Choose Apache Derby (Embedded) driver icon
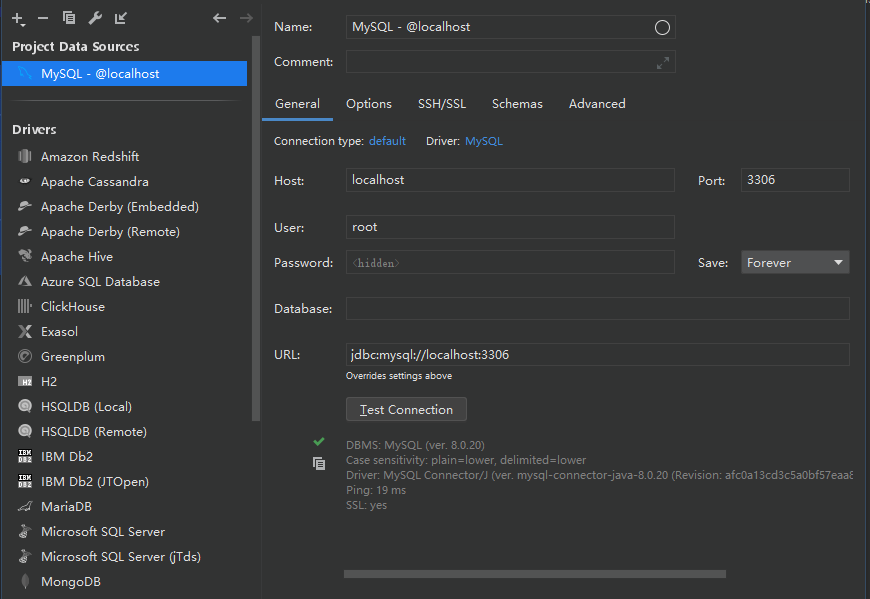This screenshot has height=599, width=870. click(25, 206)
